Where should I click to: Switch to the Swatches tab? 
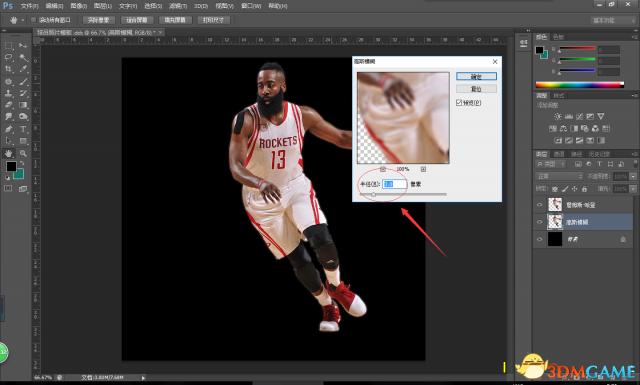(x=558, y=37)
